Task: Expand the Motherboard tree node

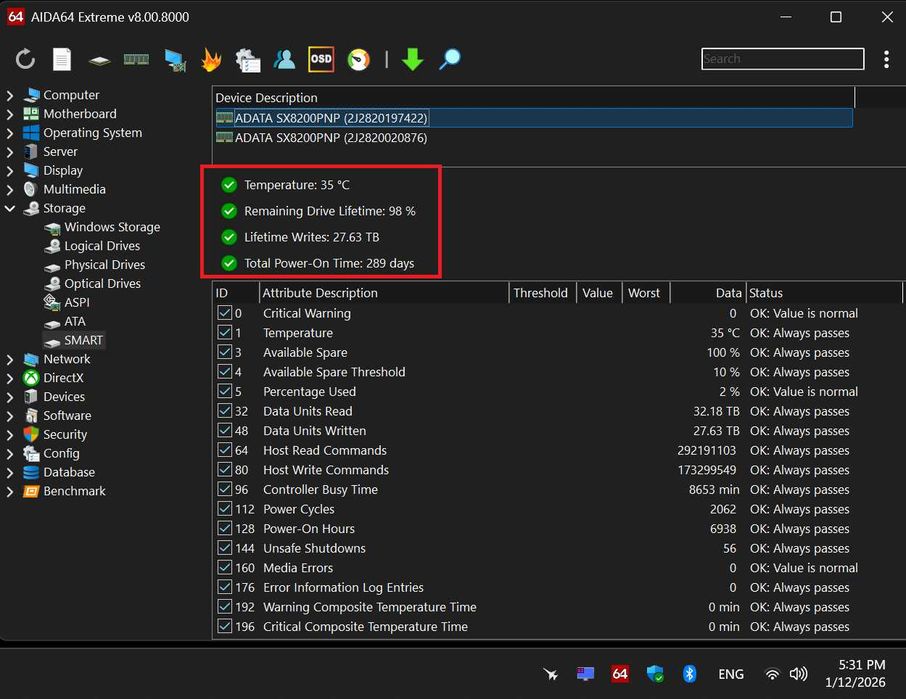Action: coord(10,114)
